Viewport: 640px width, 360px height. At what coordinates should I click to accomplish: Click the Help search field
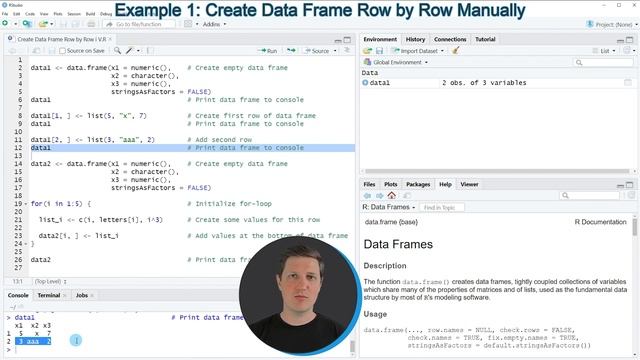[x=590, y=196]
